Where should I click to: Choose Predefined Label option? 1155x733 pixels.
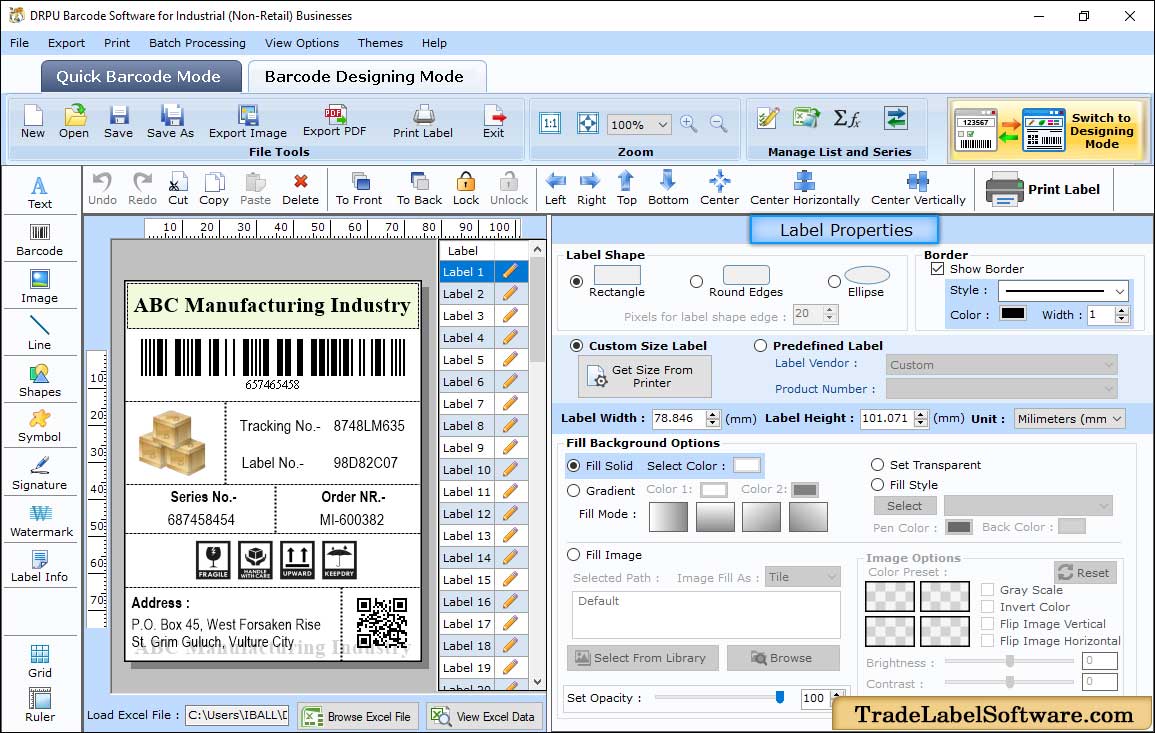(760, 346)
